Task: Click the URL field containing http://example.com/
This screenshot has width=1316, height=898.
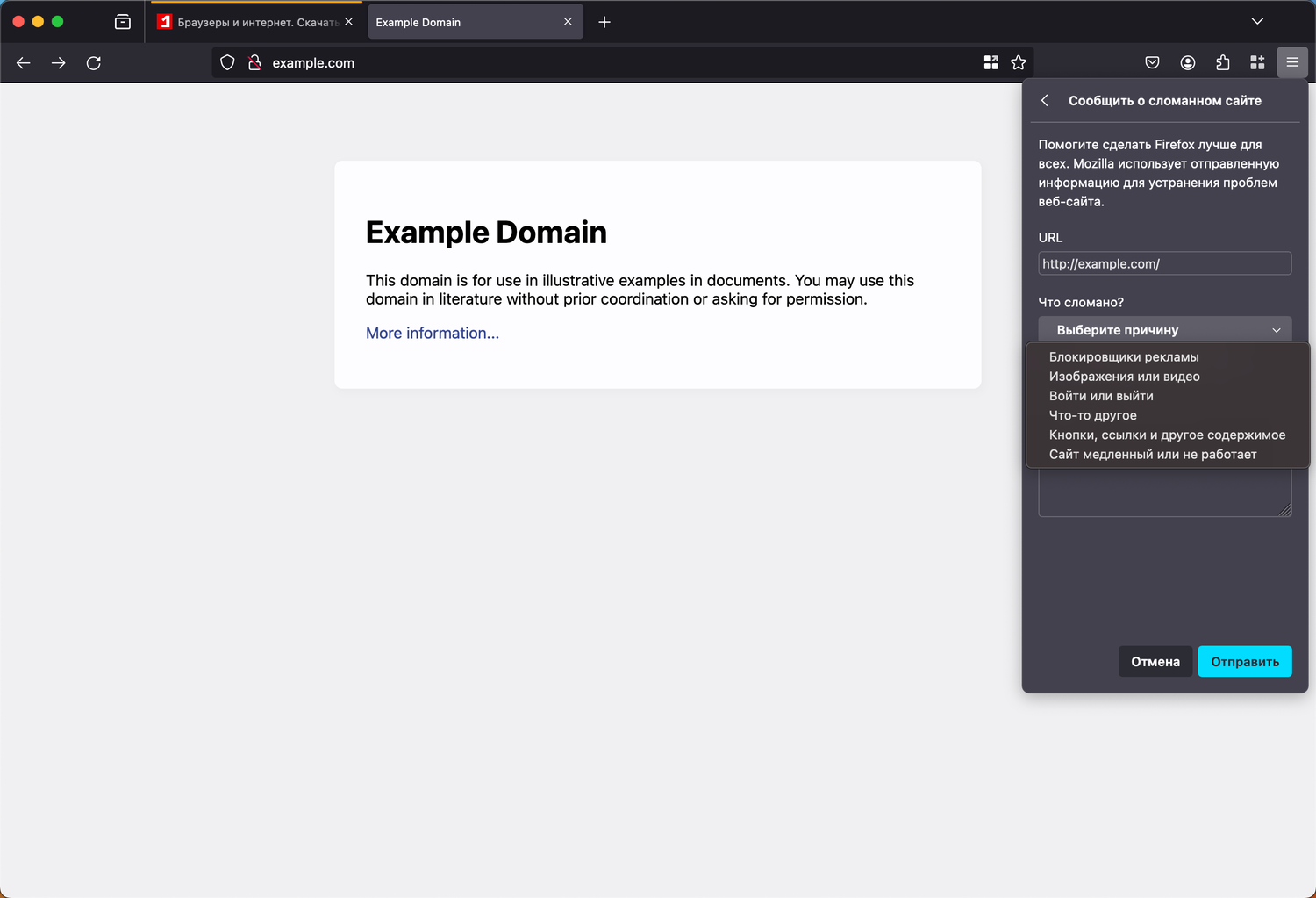Action: point(1164,263)
